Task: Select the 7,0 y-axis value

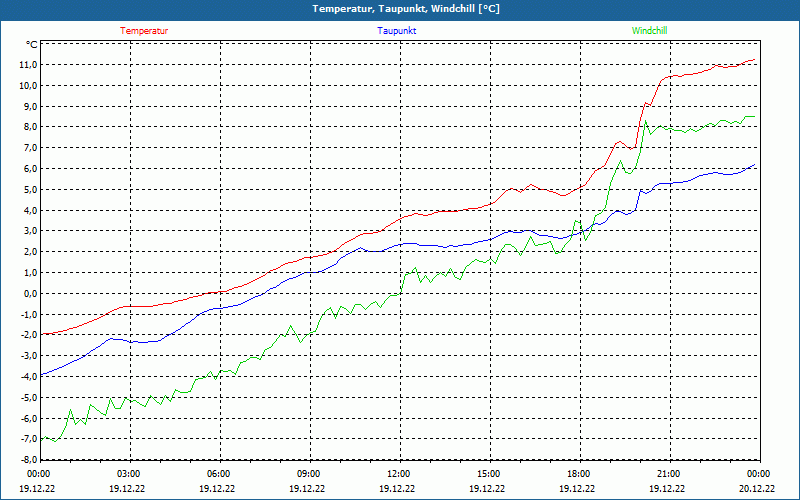Action: [x=30, y=148]
